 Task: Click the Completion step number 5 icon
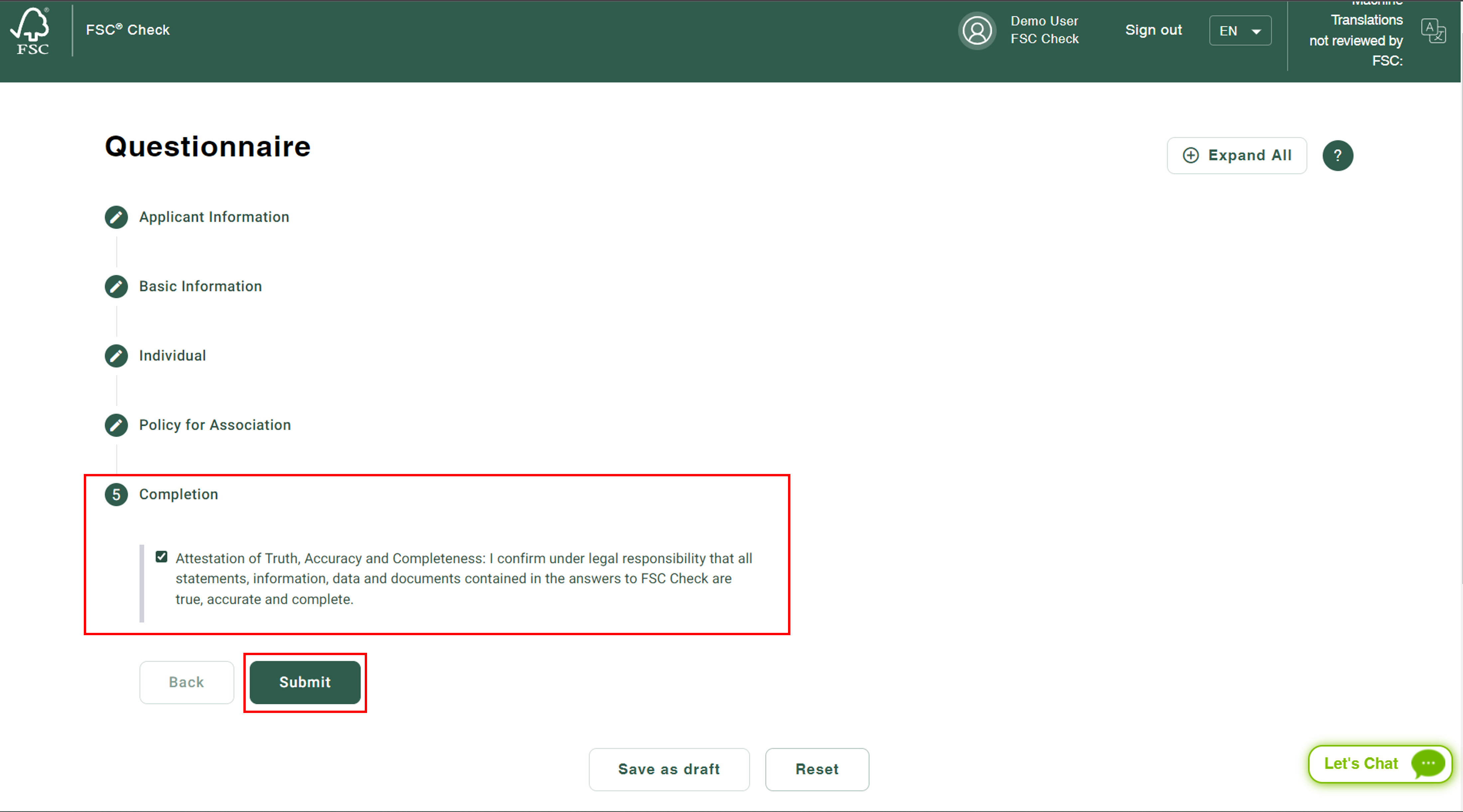pos(116,495)
